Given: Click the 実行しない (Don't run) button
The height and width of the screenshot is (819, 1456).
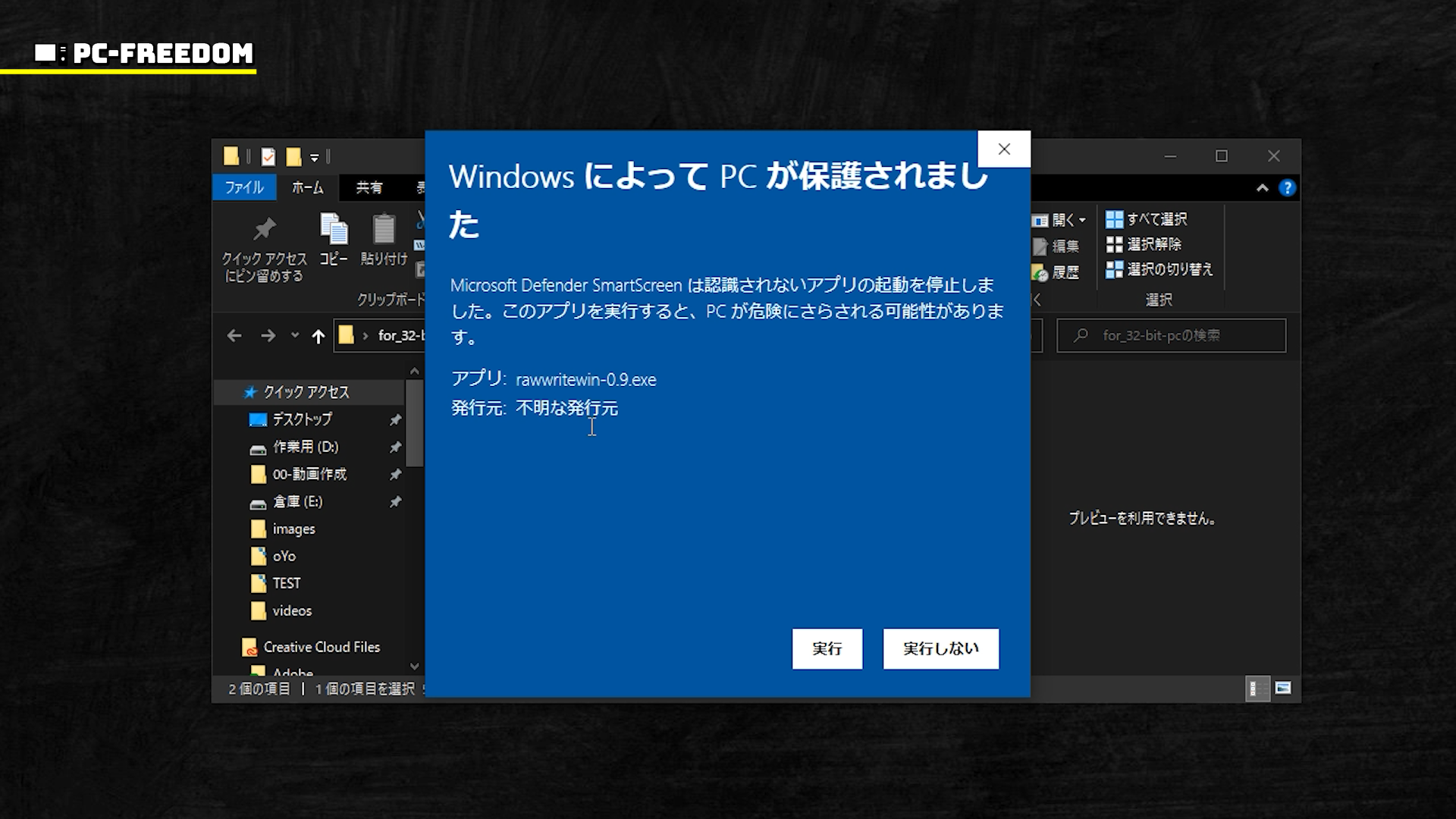Looking at the screenshot, I should coord(940,648).
